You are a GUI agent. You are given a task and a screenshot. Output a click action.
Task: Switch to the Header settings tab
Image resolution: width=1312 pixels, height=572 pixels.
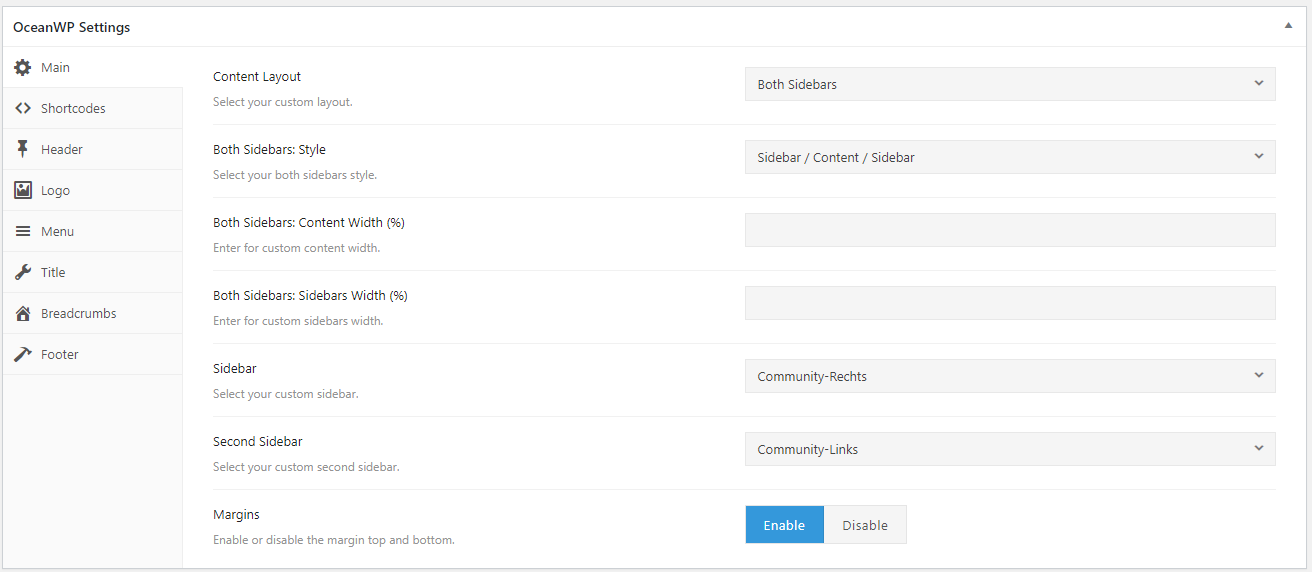(x=62, y=149)
